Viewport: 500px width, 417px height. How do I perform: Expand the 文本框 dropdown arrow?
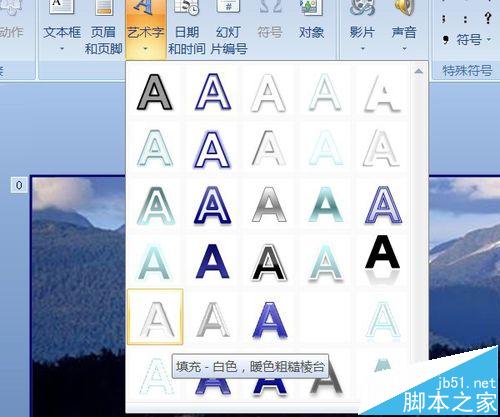click(x=62, y=49)
